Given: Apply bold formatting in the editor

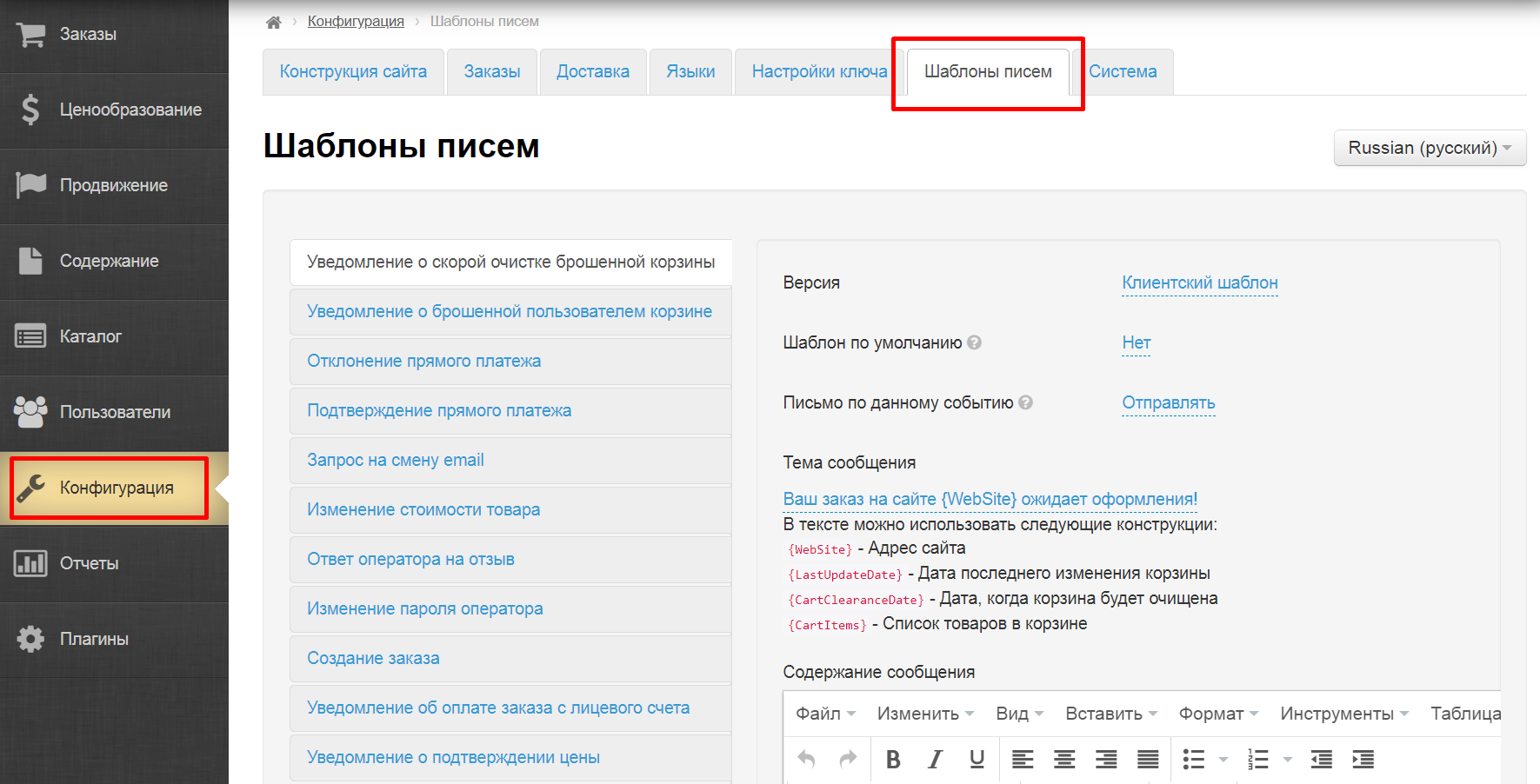Looking at the screenshot, I should [892, 759].
